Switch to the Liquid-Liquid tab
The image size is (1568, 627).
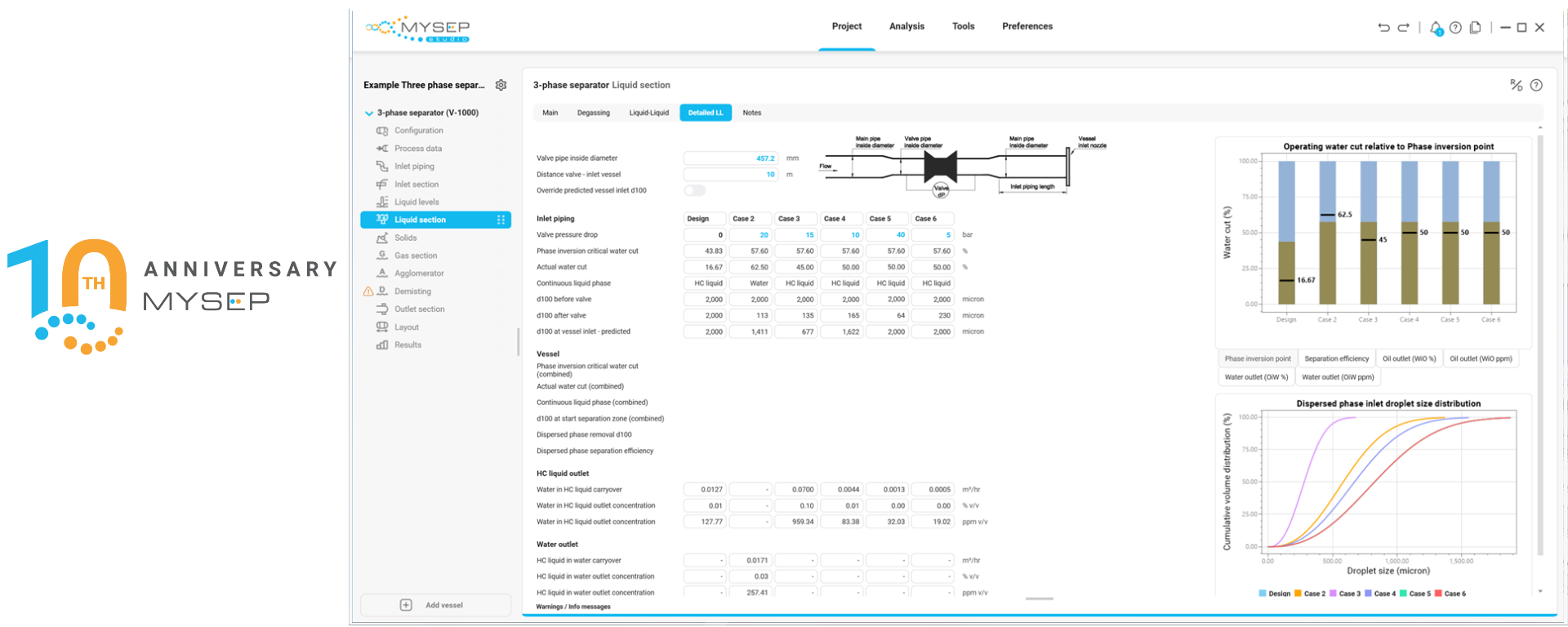click(x=648, y=113)
